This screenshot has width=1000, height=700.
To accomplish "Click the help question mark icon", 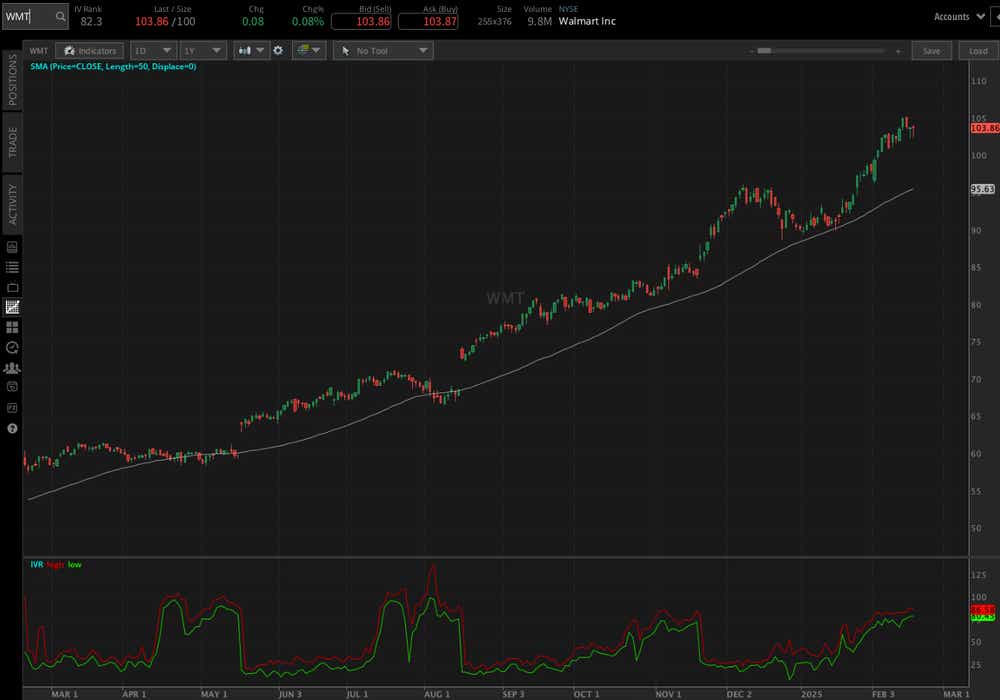I will pyautogui.click(x=12, y=428).
